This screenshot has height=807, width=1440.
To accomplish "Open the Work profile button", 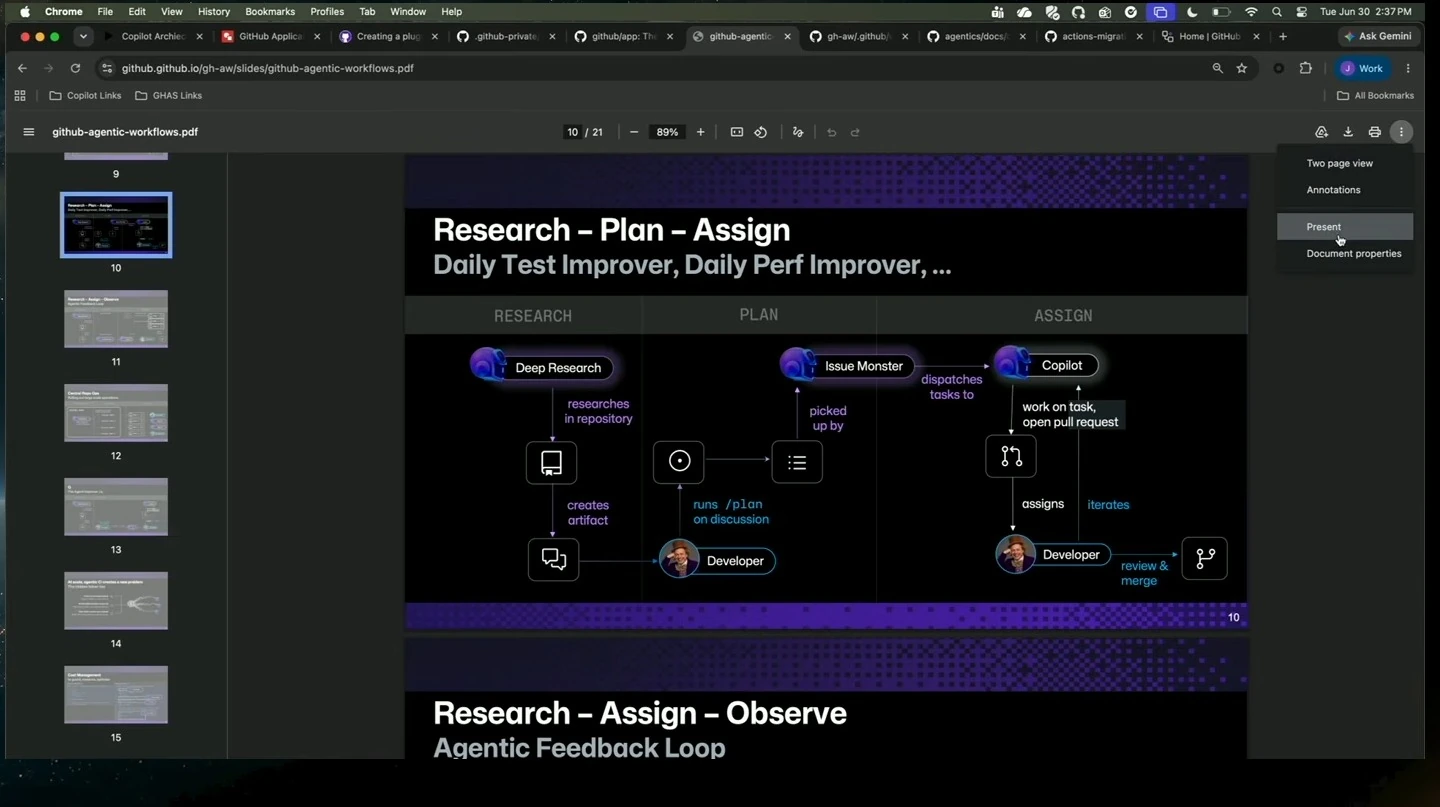I will pos(1363,68).
